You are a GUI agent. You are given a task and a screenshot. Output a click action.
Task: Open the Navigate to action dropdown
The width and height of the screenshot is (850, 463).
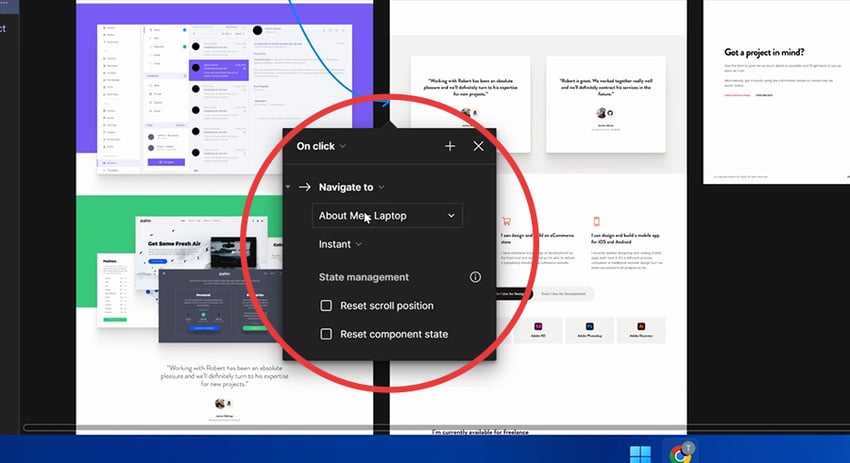tap(351, 187)
